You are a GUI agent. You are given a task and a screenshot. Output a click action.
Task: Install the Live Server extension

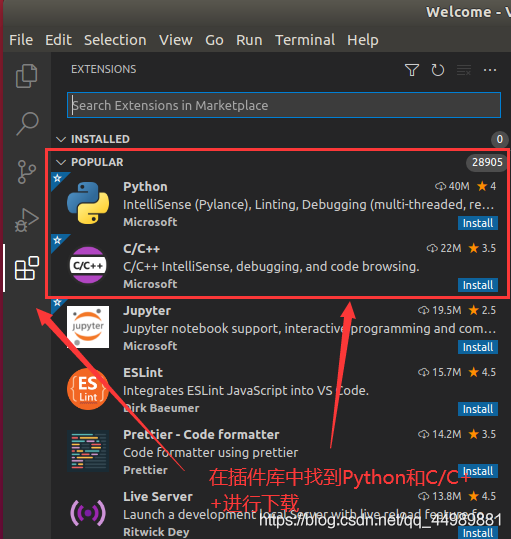tap(478, 532)
